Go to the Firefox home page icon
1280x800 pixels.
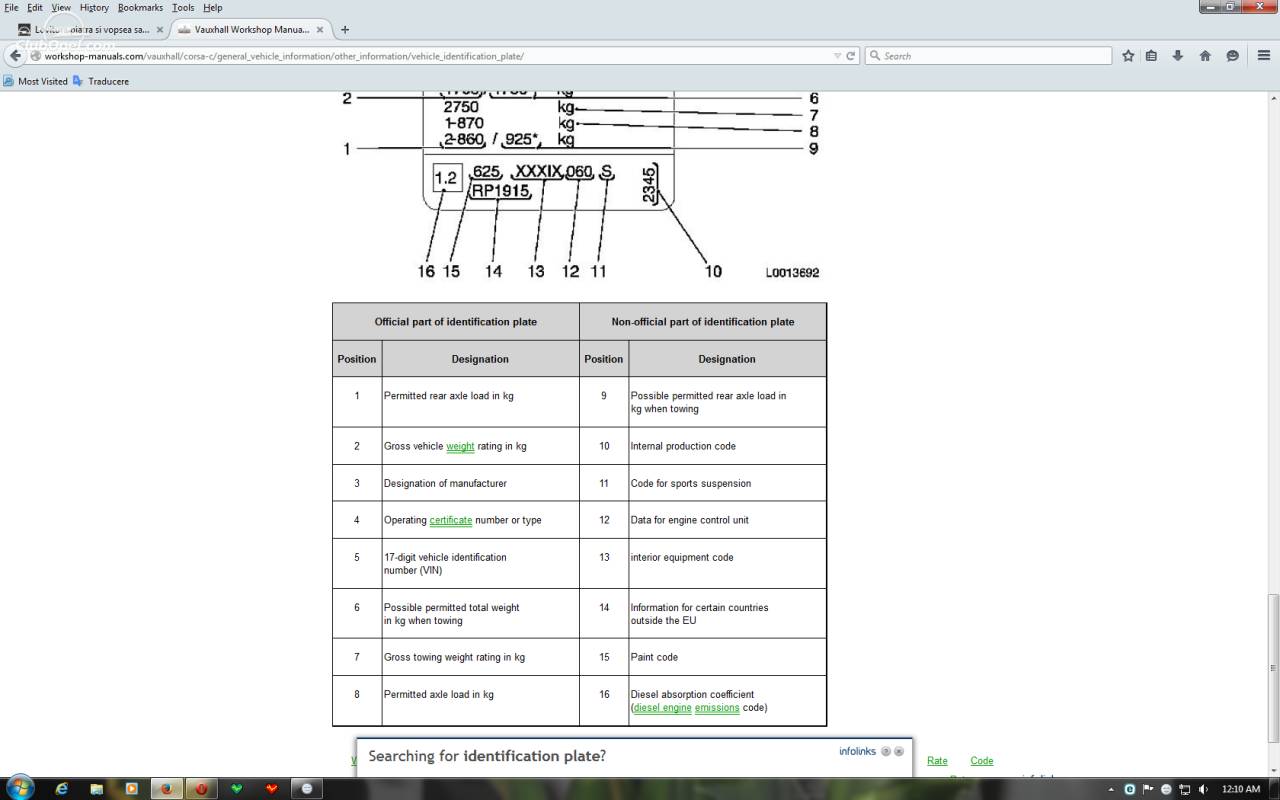pyautogui.click(x=1205, y=56)
